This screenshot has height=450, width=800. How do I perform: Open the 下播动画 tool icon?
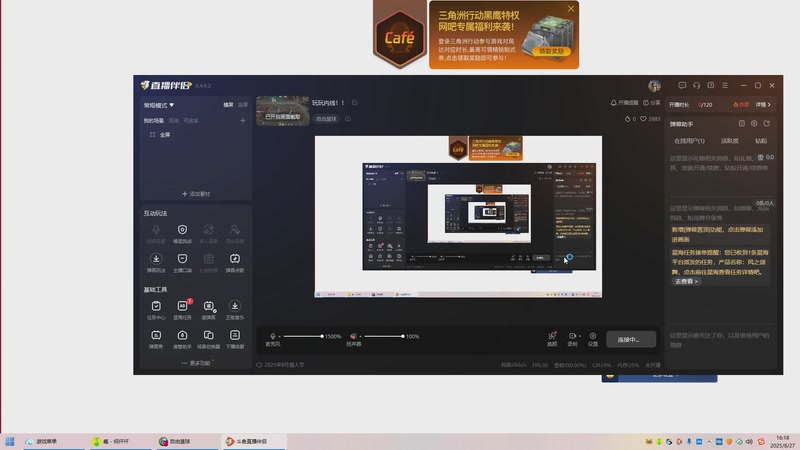235,335
